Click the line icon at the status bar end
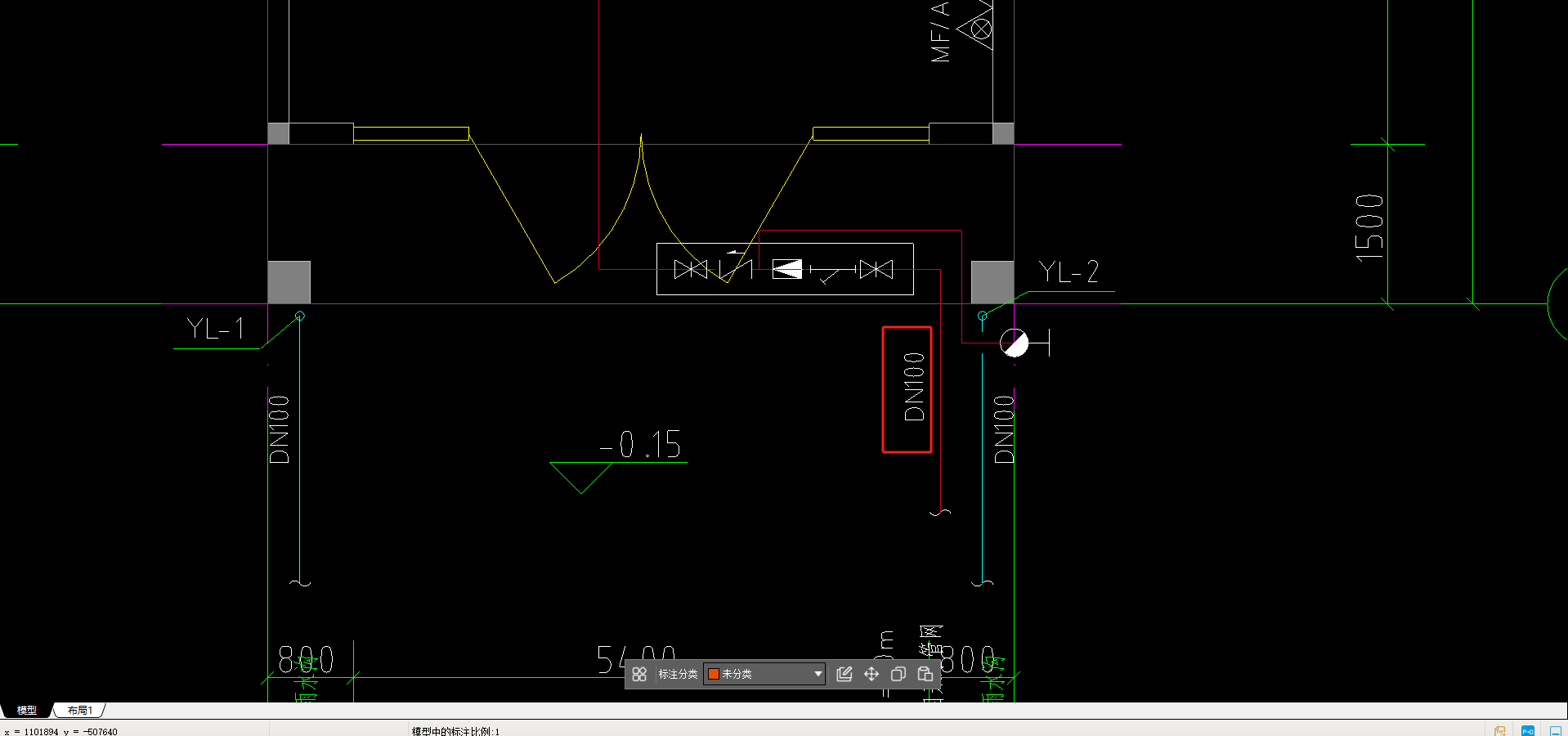This screenshot has height=736, width=1568. [1556, 731]
